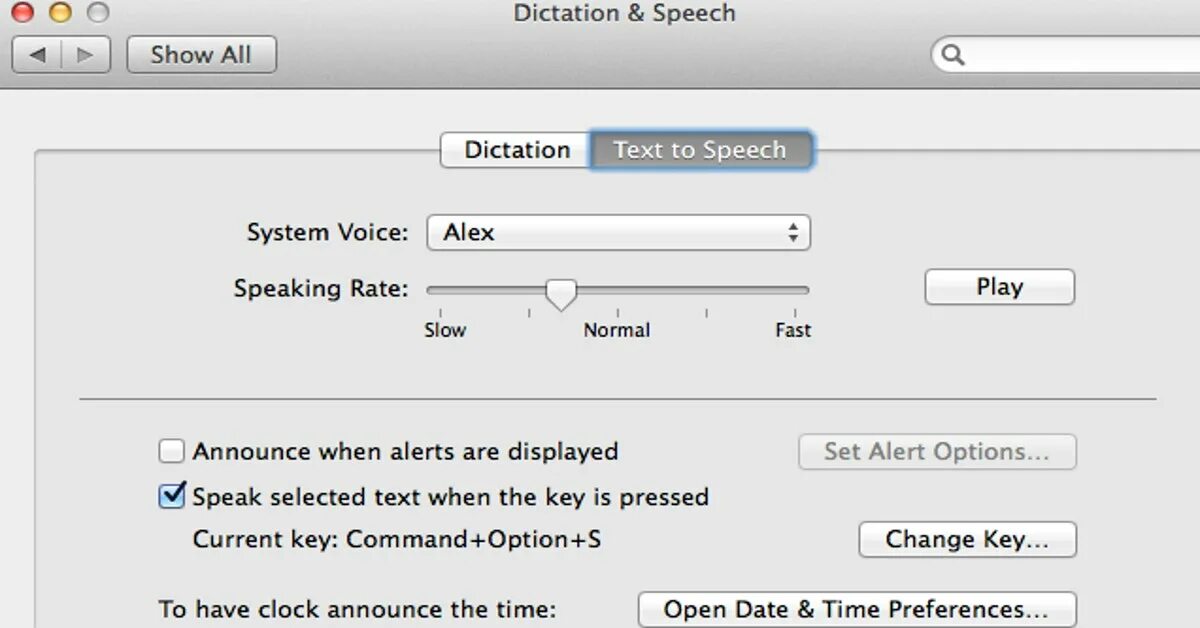Click the Slow end of Speaking Rate slider
Viewport: 1200px width, 628px height.
click(x=432, y=291)
